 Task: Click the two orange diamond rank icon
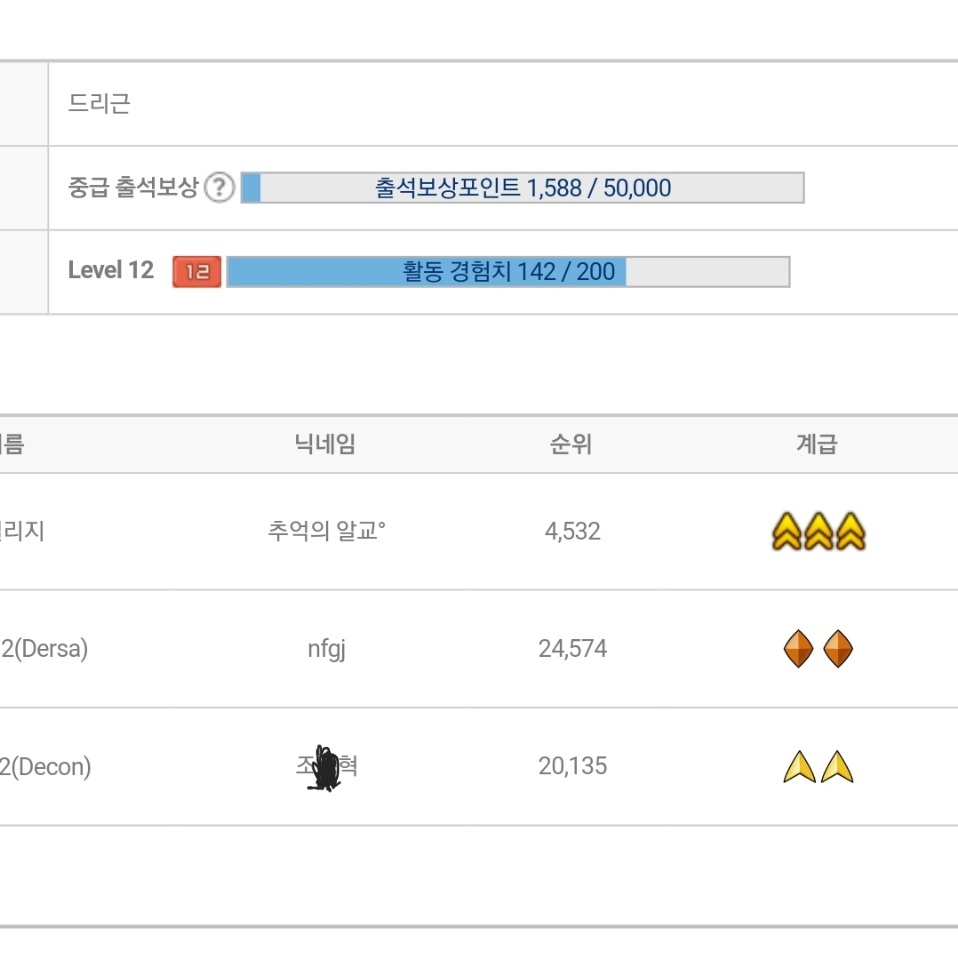(818, 650)
